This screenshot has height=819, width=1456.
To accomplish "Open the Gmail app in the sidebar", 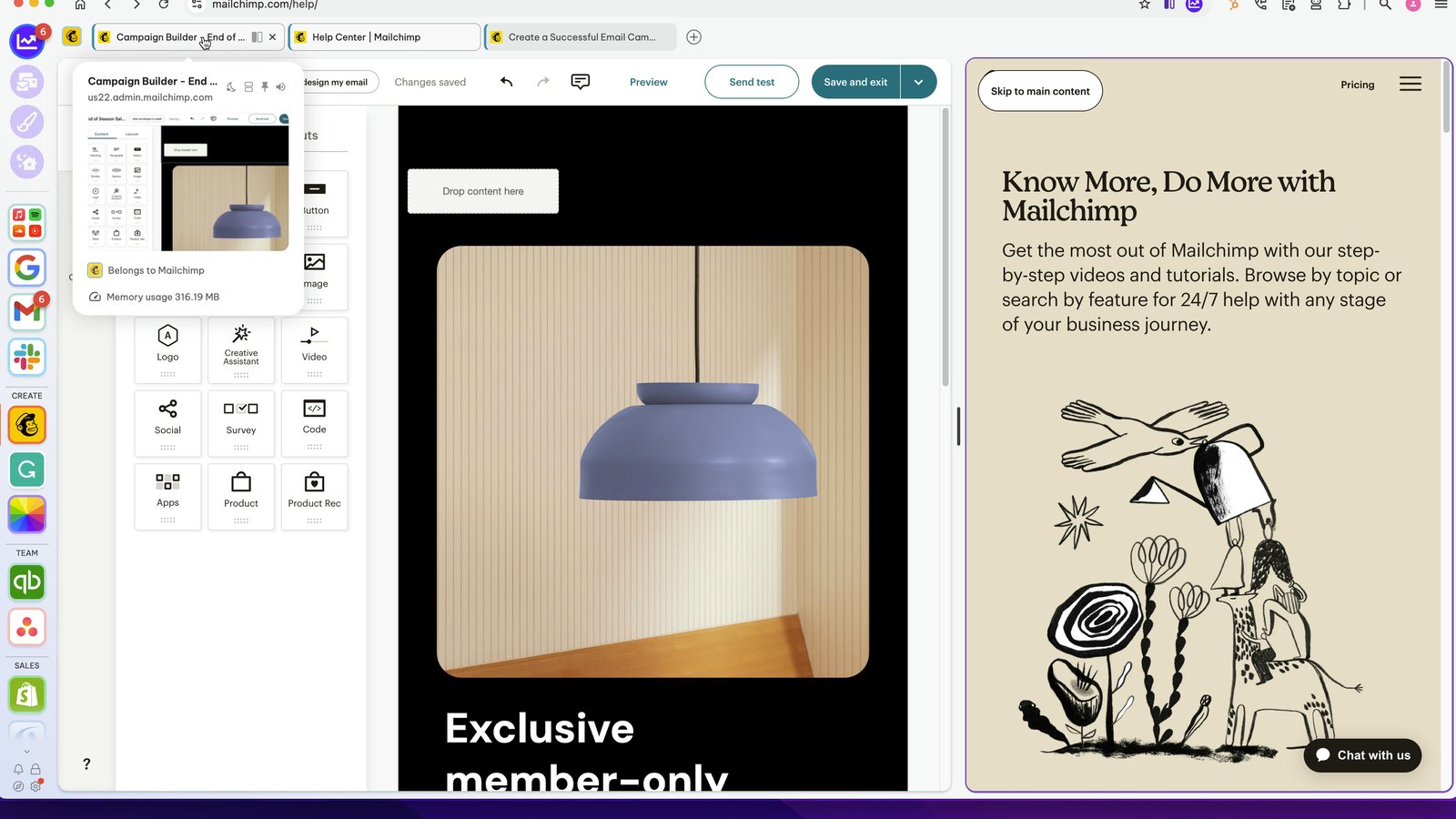I will (27, 312).
